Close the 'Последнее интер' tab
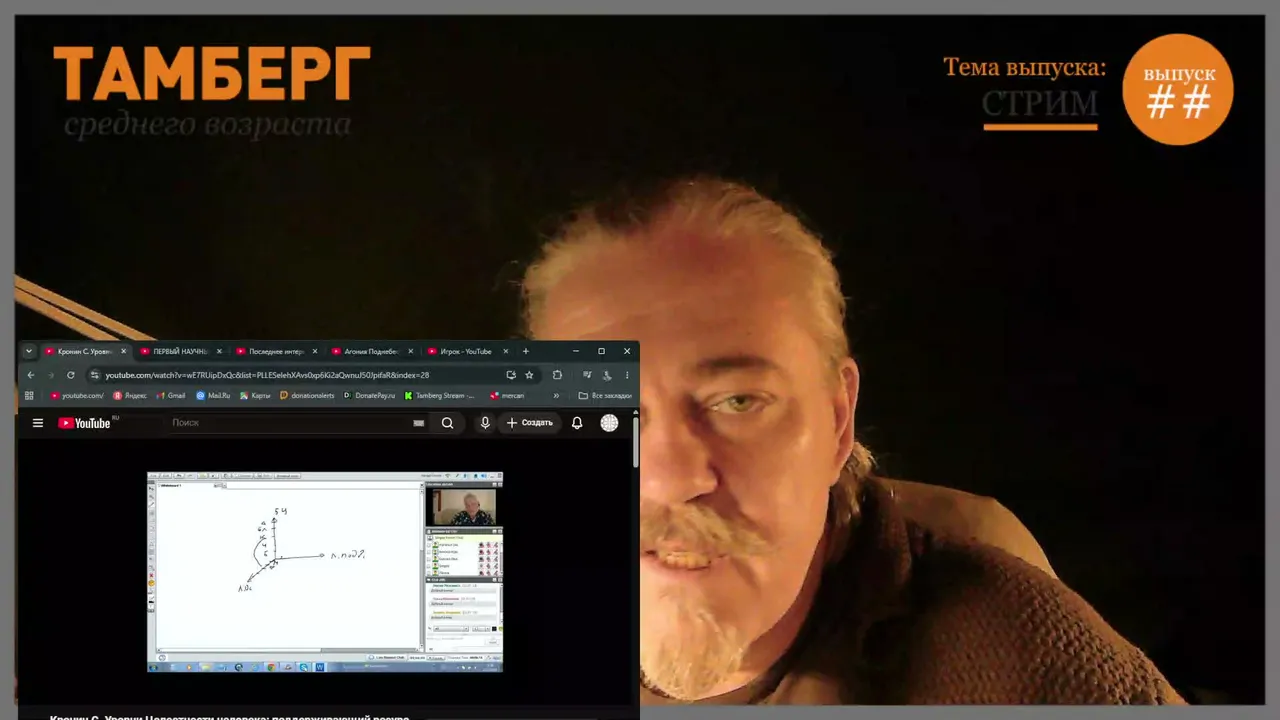The image size is (1280, 720). pyautogui.click(x=315, y=351)
